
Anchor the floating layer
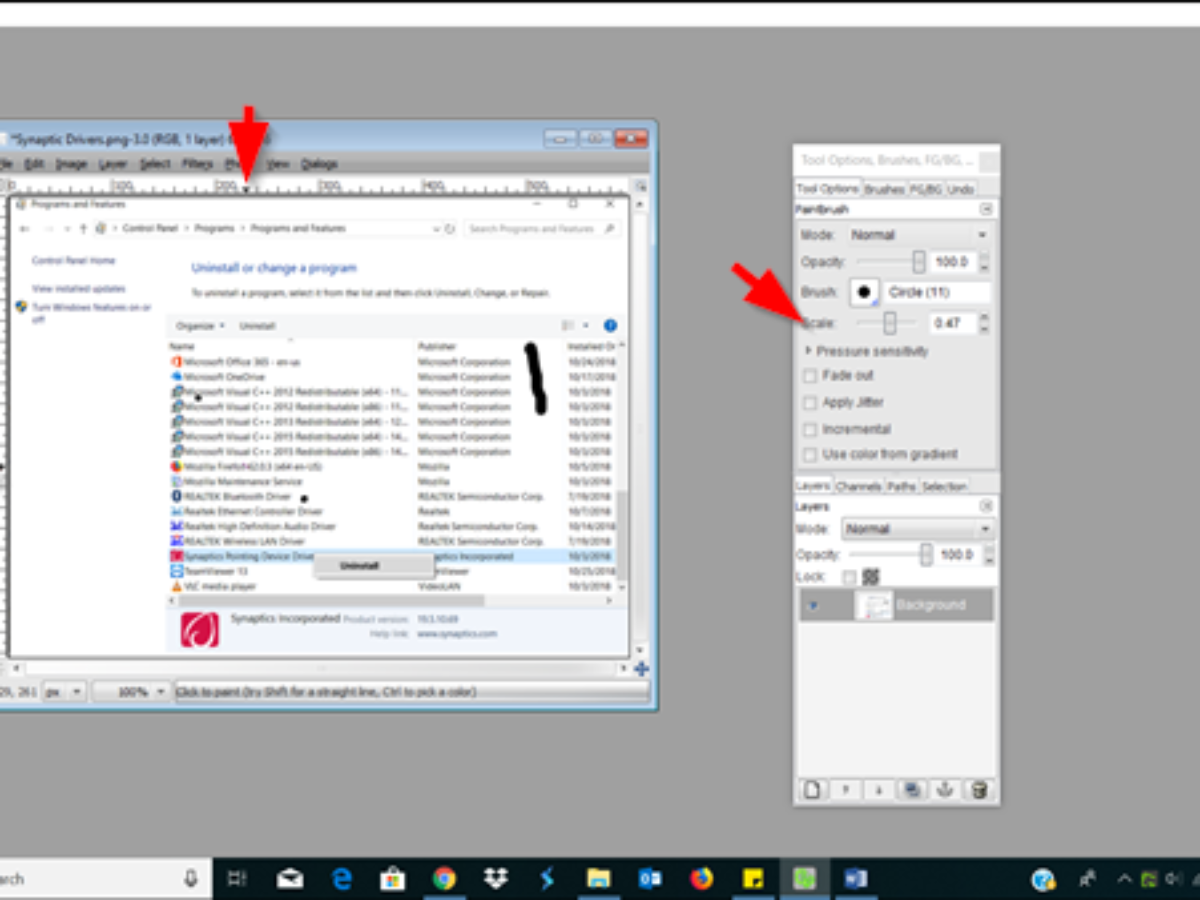coord(945,790)
